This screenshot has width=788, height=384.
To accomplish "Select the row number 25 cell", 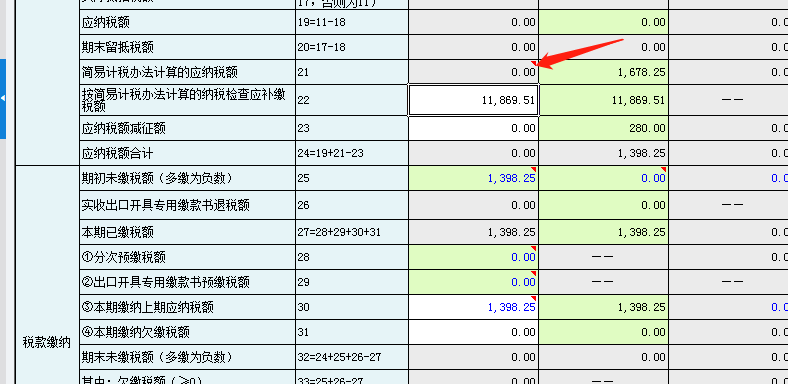I will 352,178.
